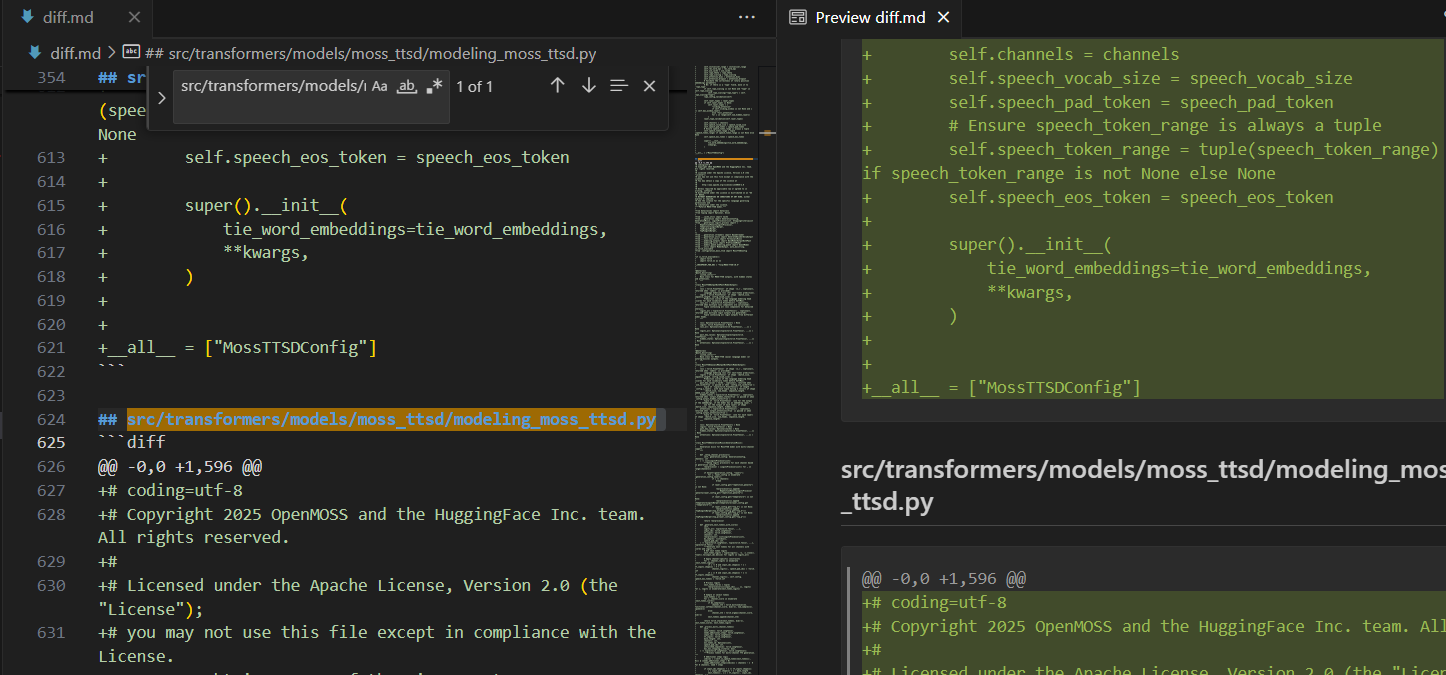
Task: Open the editor More Actions ellipsis menu
Action: 747,17
